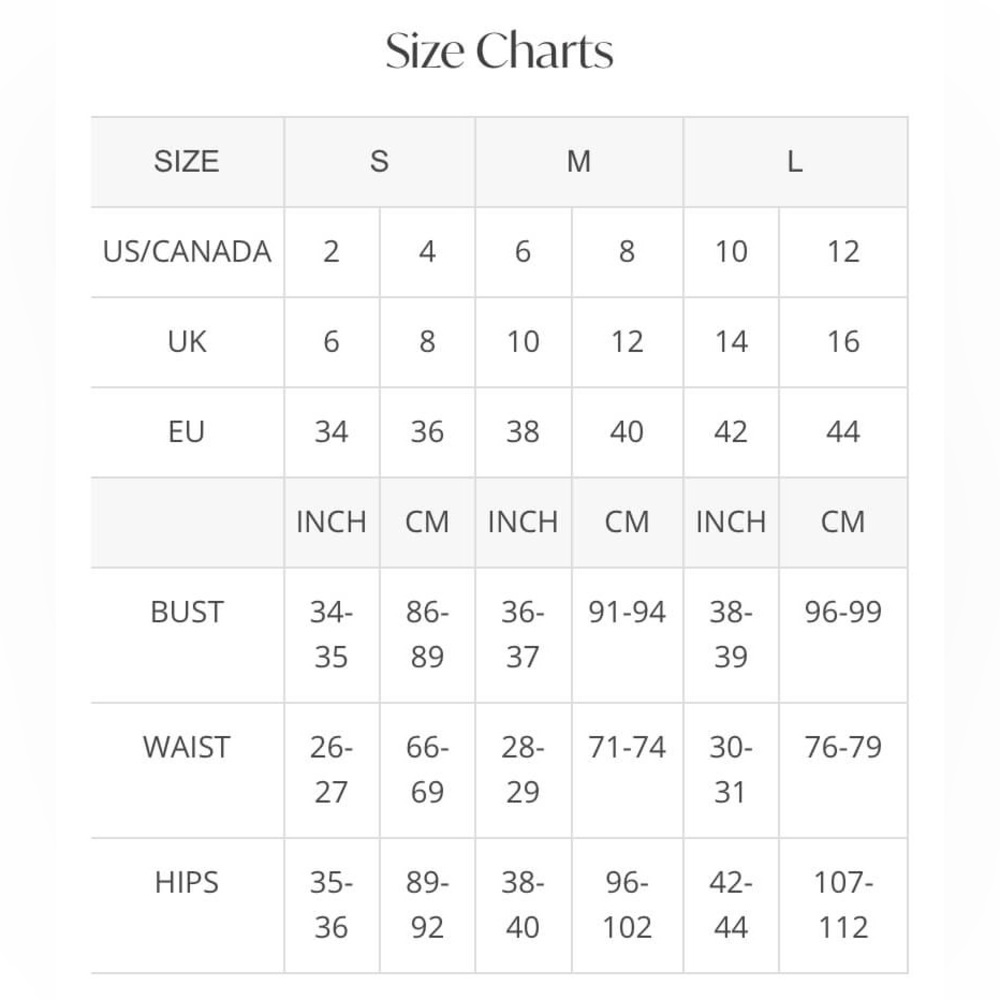Click the WAIST row label
This screenshot has height=1000, width=1000.
187,747
